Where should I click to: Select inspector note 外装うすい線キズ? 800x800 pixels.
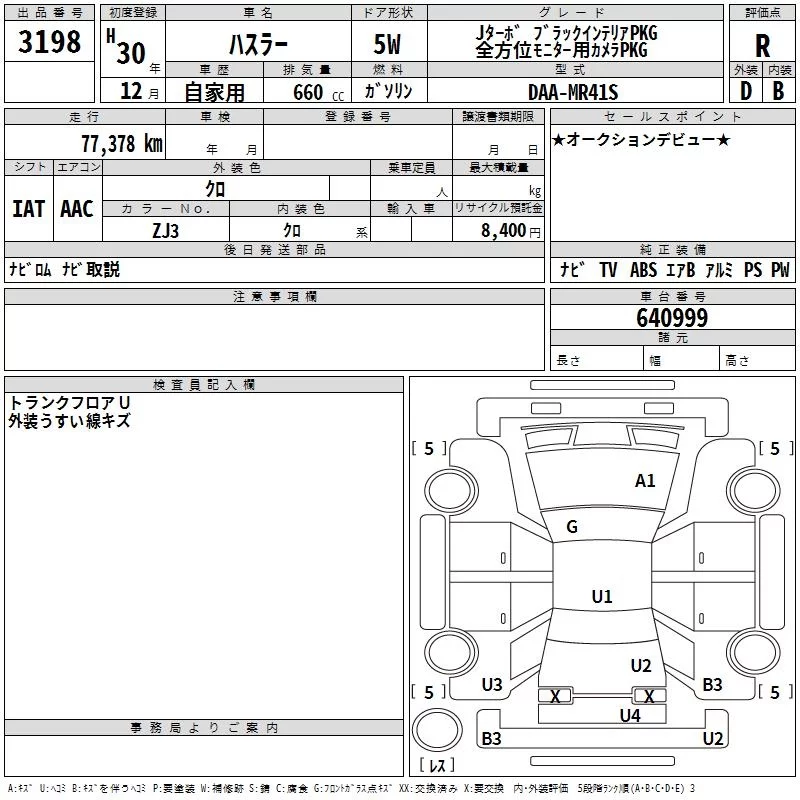pyautogui.click(x=69, y=421)
